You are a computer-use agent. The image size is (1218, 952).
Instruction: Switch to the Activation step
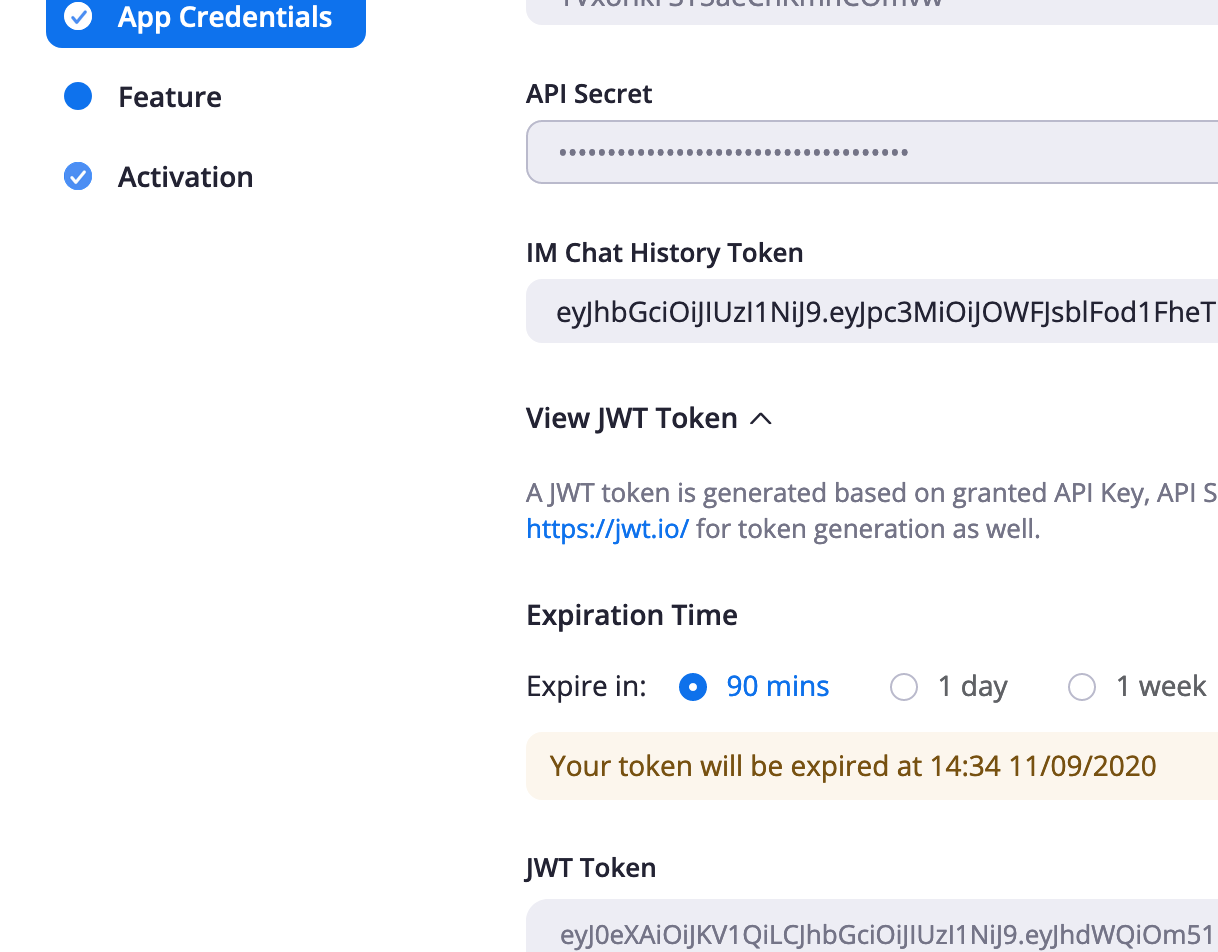coord(185,177)
